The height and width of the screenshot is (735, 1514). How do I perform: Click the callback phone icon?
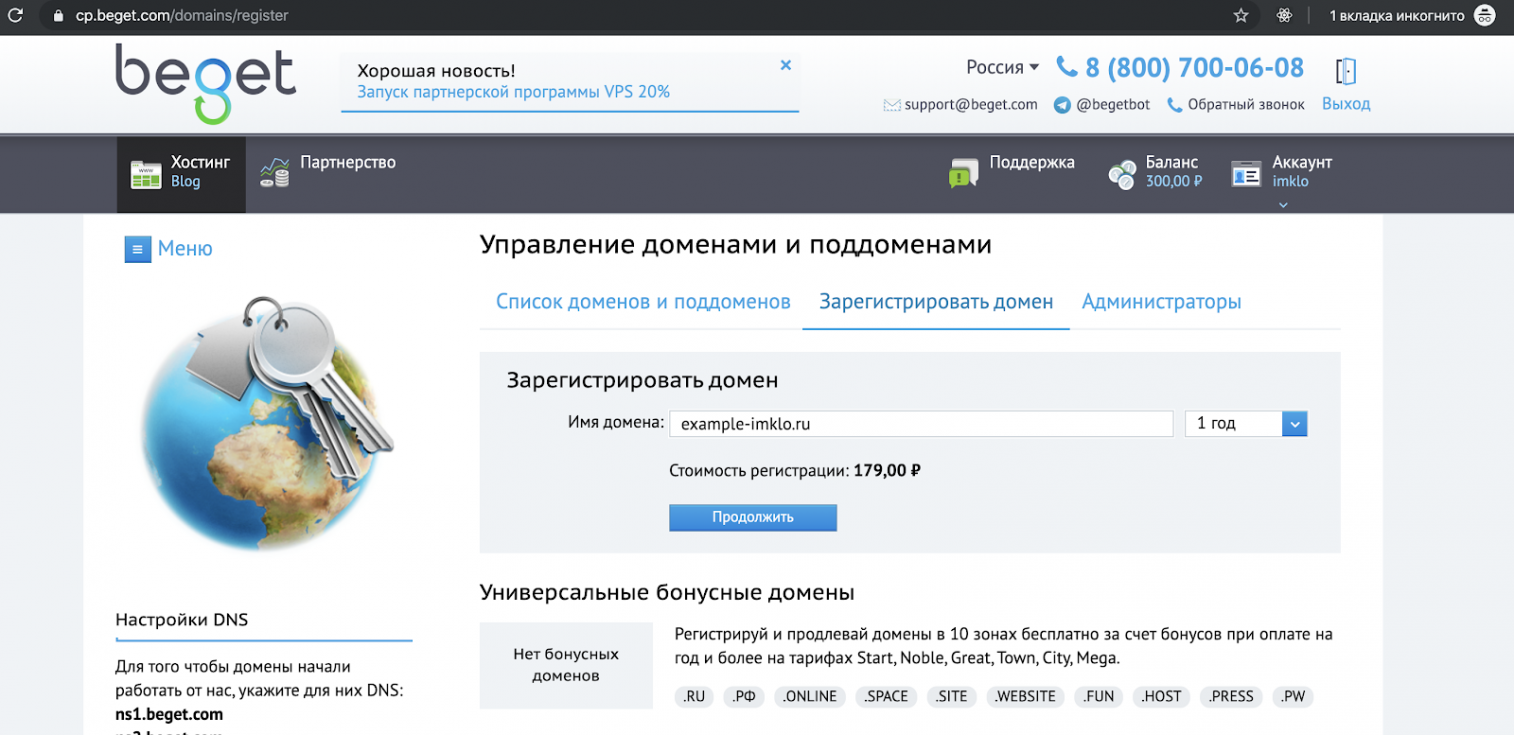[x=1175, y=105]
